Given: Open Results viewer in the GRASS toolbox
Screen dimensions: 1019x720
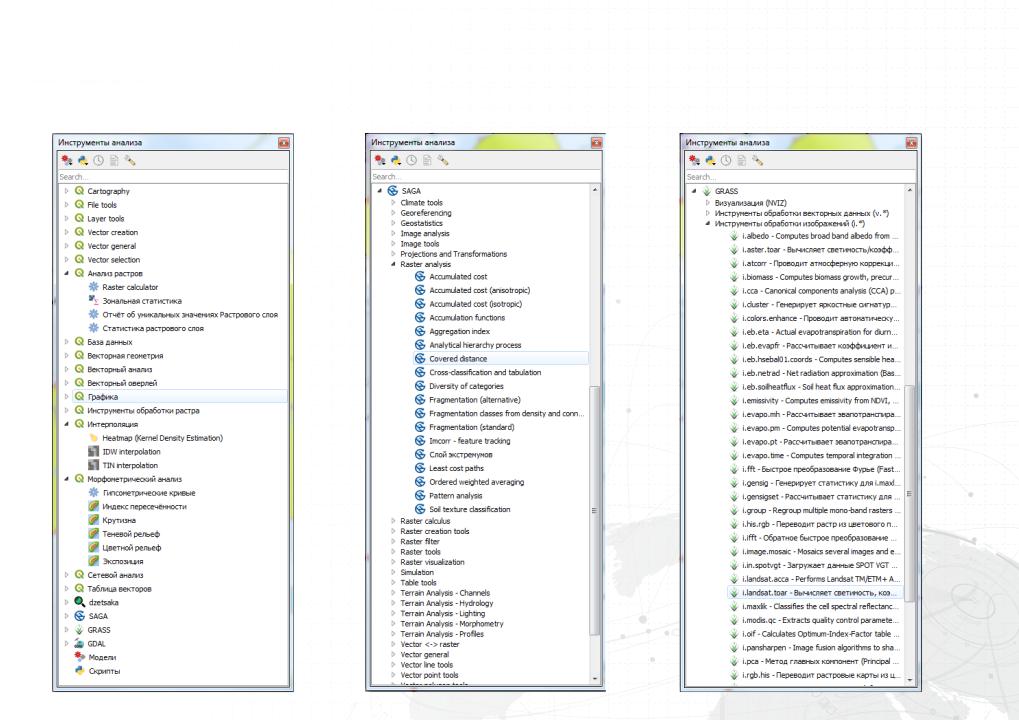Looking at the screenshot, I should [x=742, y=161].
